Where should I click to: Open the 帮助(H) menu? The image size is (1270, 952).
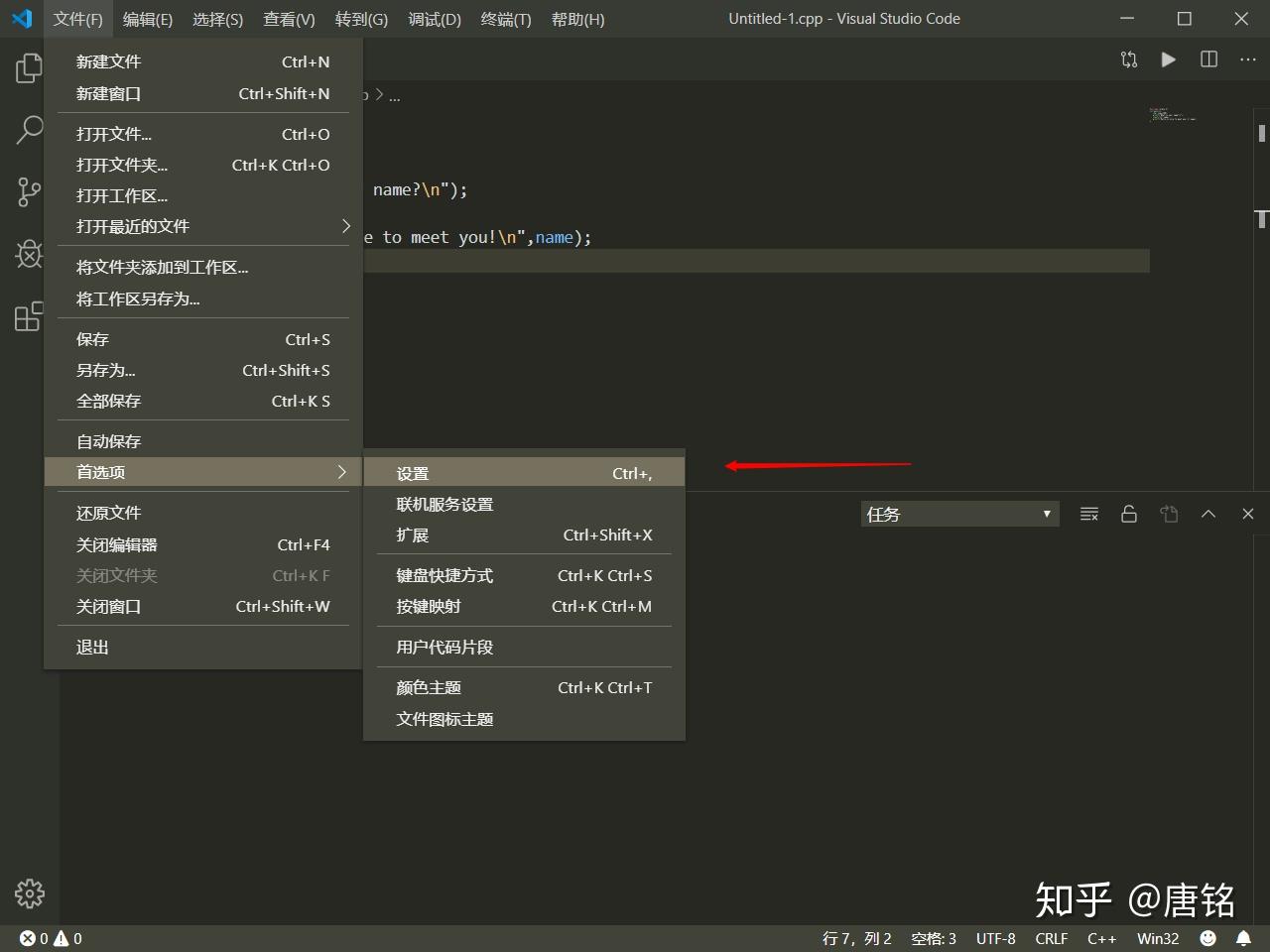[577, 19]
